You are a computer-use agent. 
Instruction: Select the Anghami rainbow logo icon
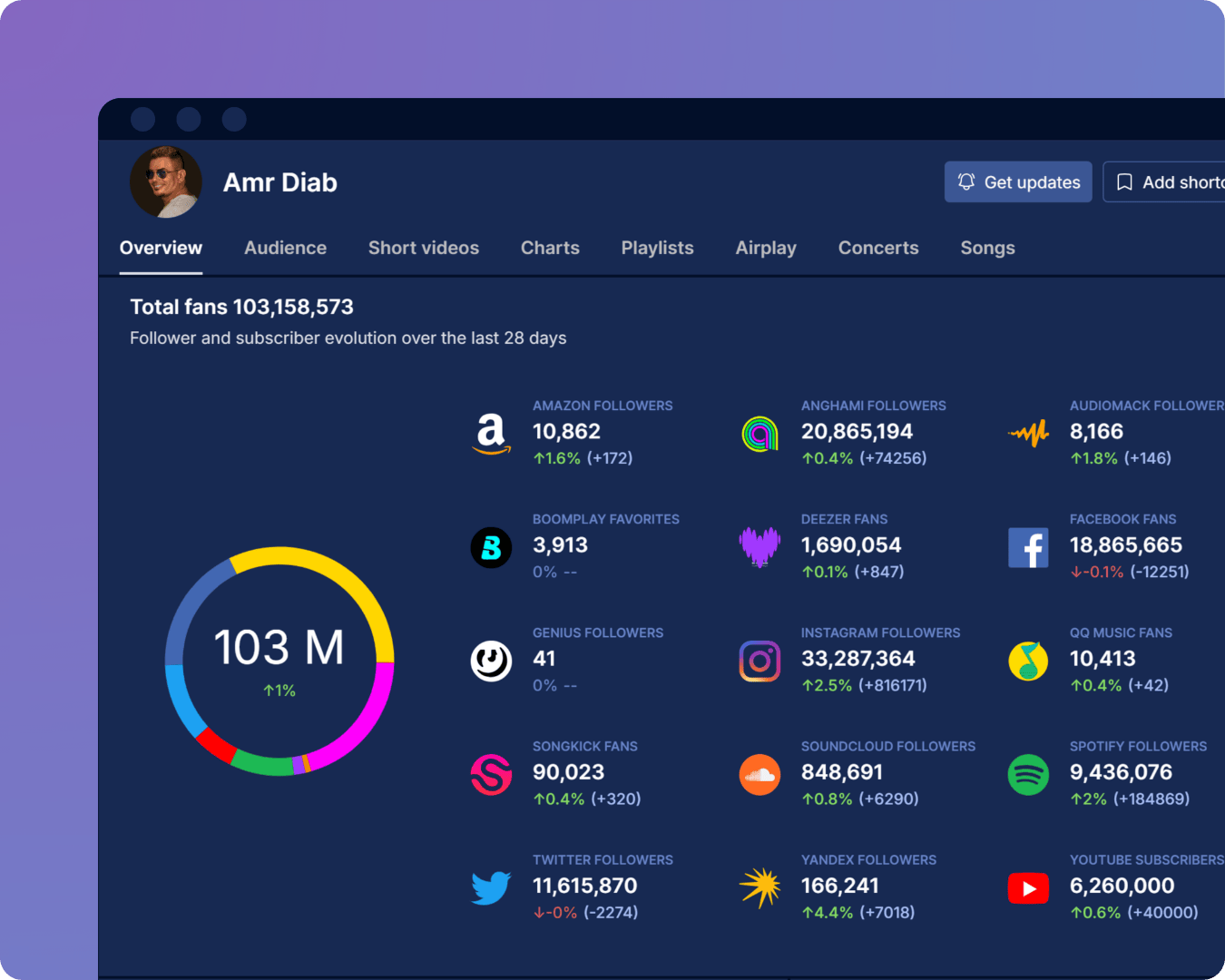[x=759, y=434]
